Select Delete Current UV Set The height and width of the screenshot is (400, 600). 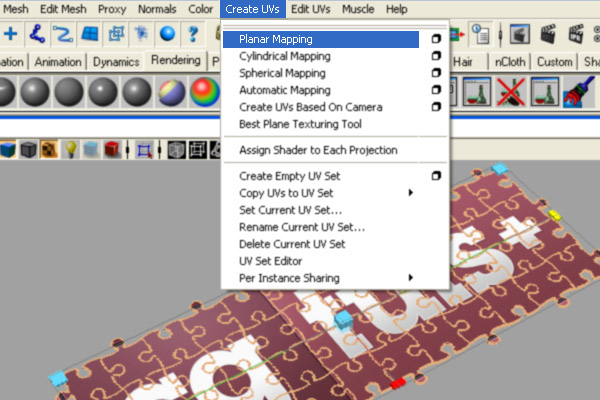[x=292, y=244]
